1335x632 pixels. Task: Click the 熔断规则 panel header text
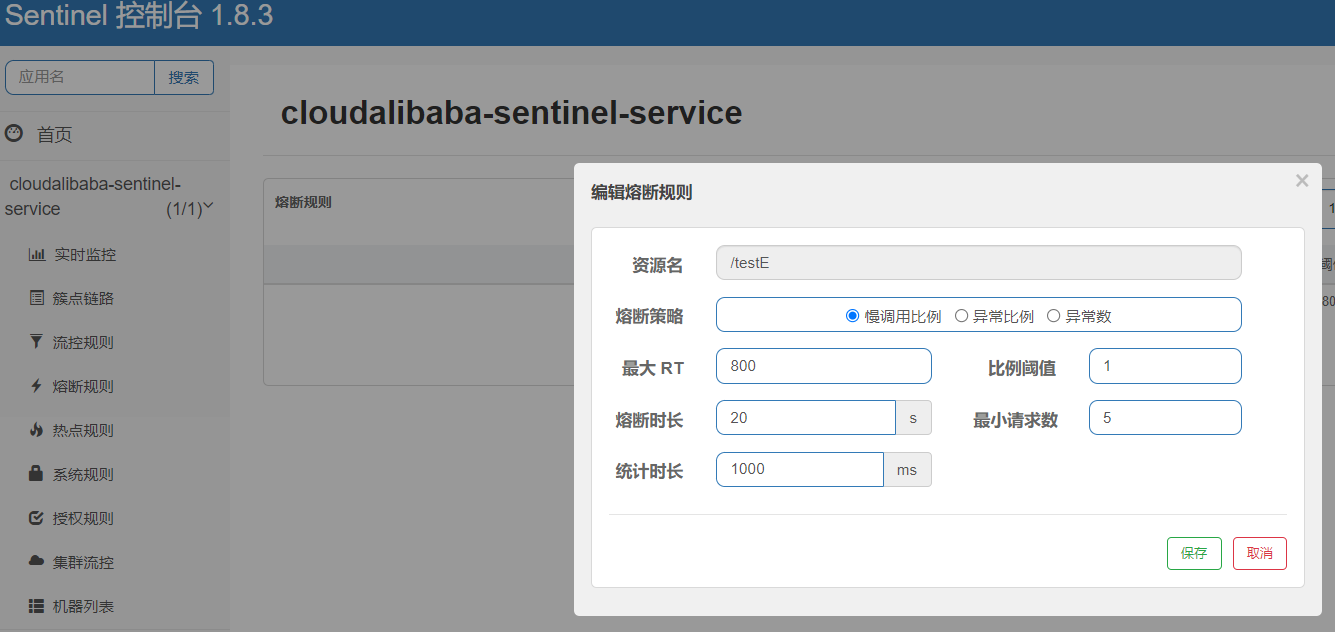coord(303,202)
